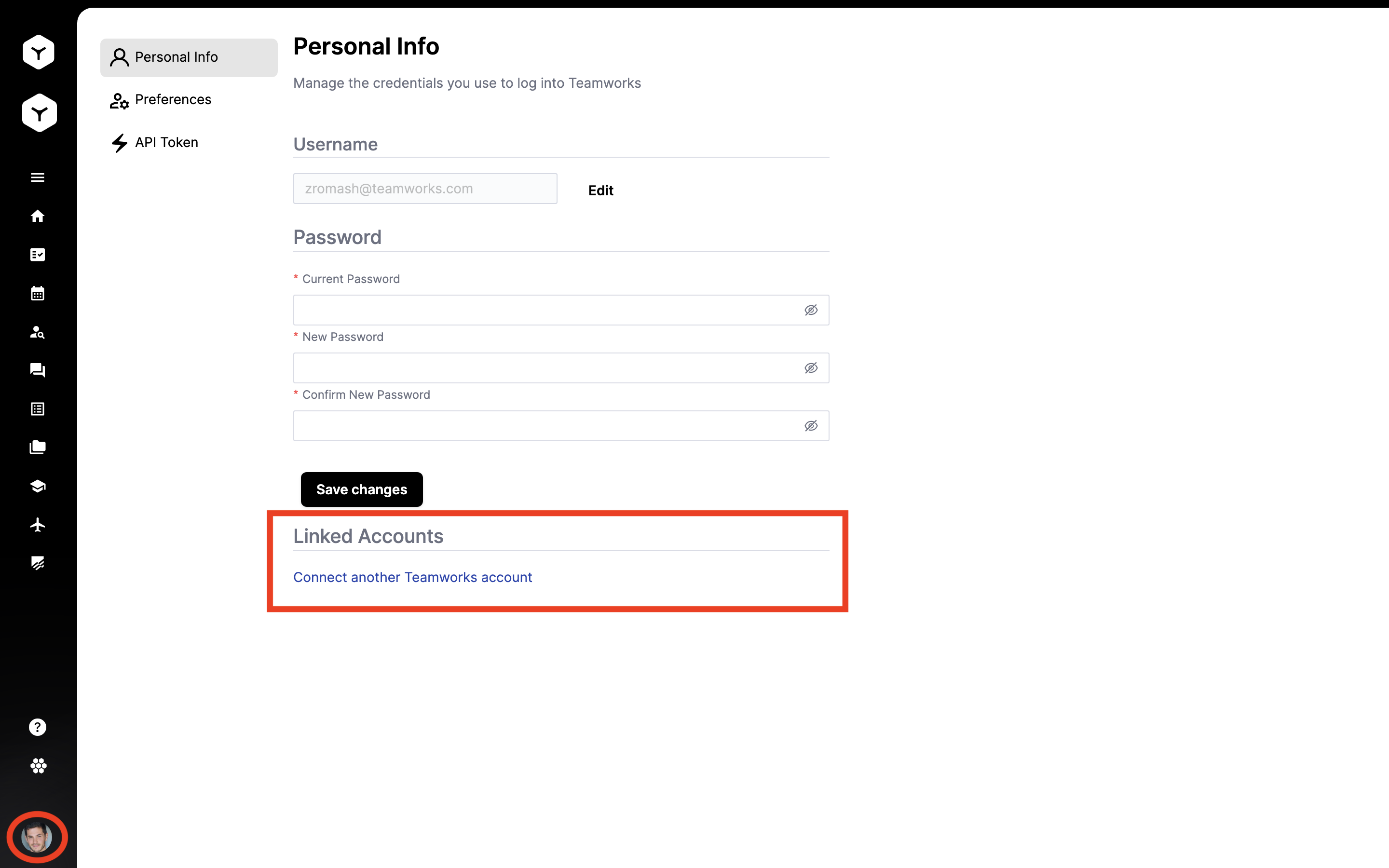Click the files folder icon

pyautogui.click(x=37, y=447)
